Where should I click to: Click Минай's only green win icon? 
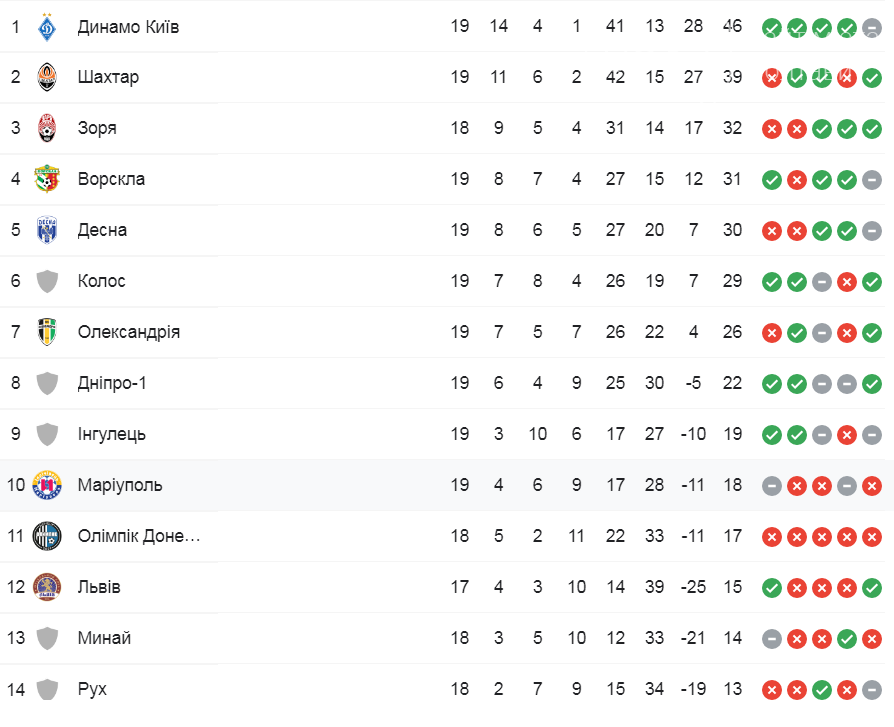pyautogui.click(x=847, y=639)
